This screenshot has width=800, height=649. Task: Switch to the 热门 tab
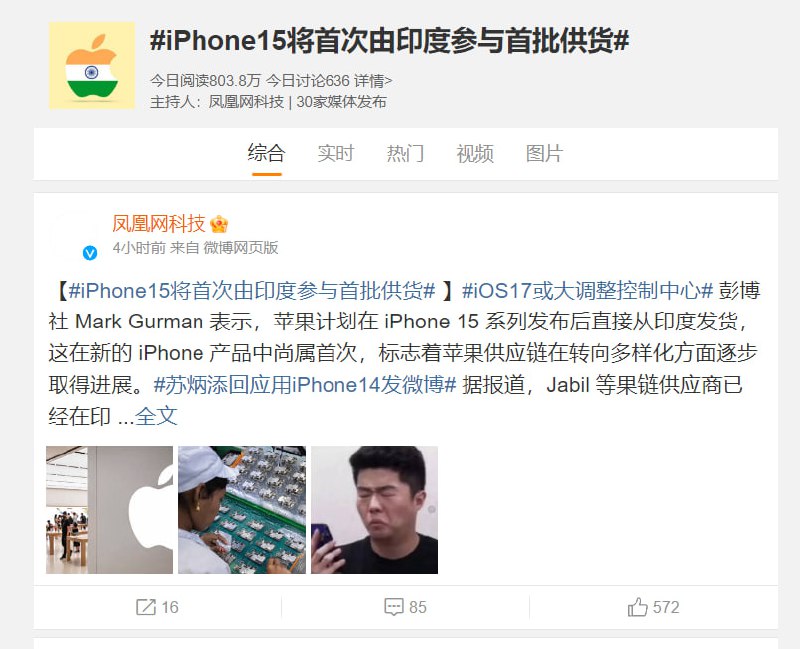tap(405, 153)
